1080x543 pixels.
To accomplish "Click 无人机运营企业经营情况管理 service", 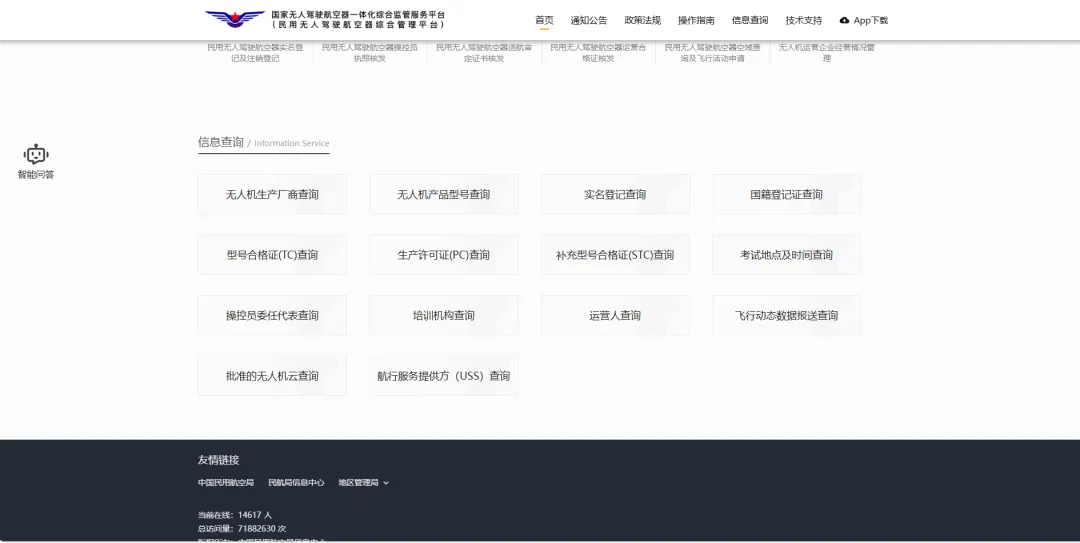I will pos(827,53).
